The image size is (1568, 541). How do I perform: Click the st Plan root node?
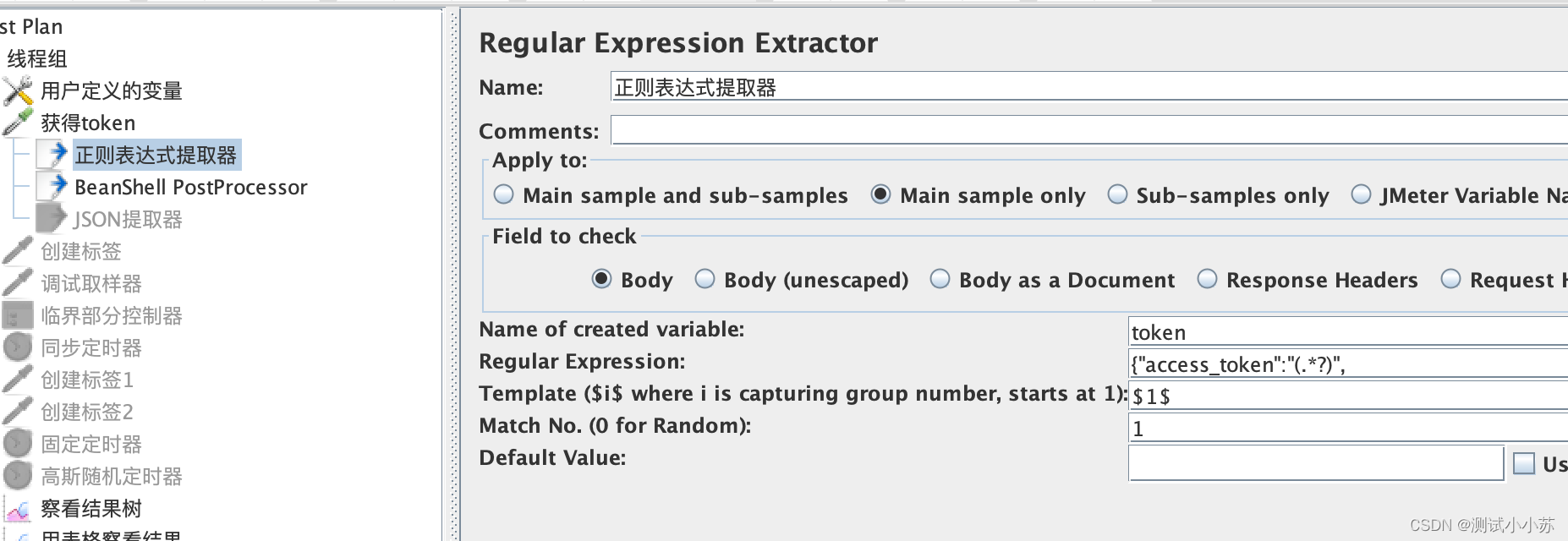pyautogui.click(x=31, y=26)
